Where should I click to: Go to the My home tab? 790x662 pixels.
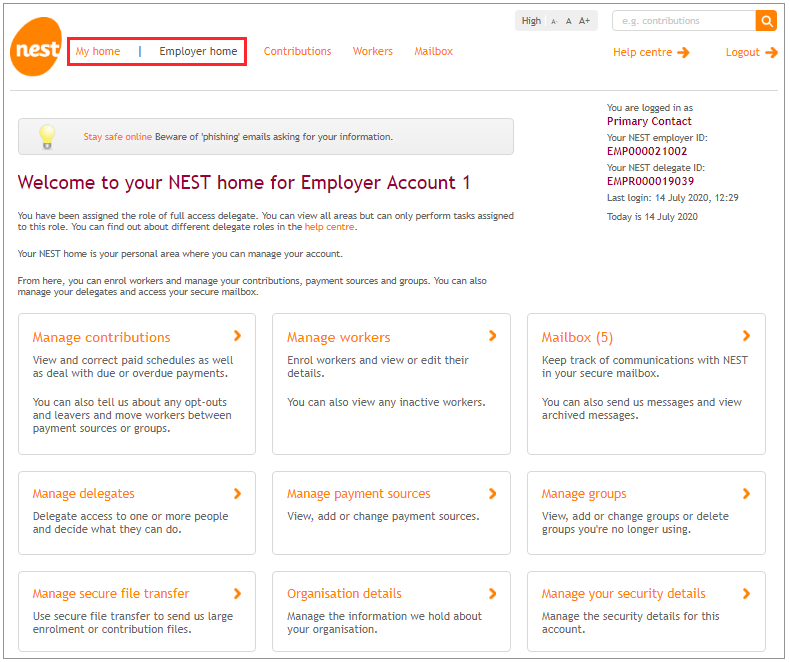pyautogui.click(x=98, y=51)
